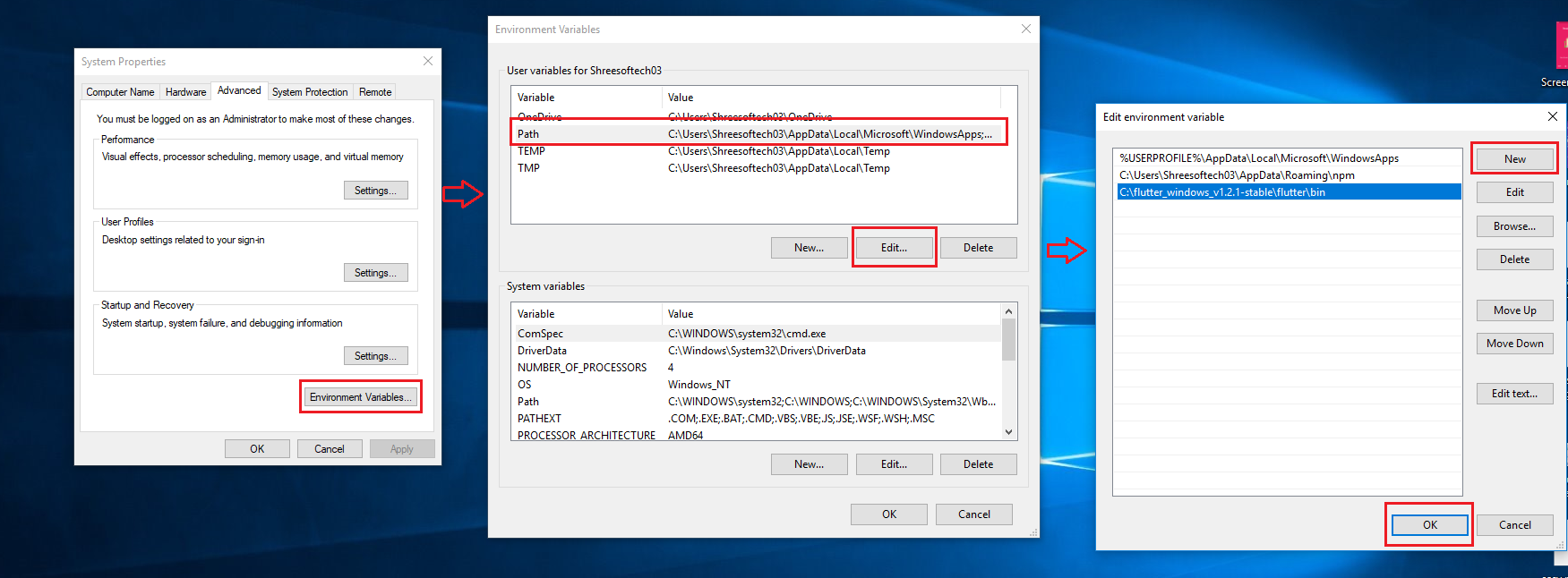Click the Move Up button

coord(1514,310)
